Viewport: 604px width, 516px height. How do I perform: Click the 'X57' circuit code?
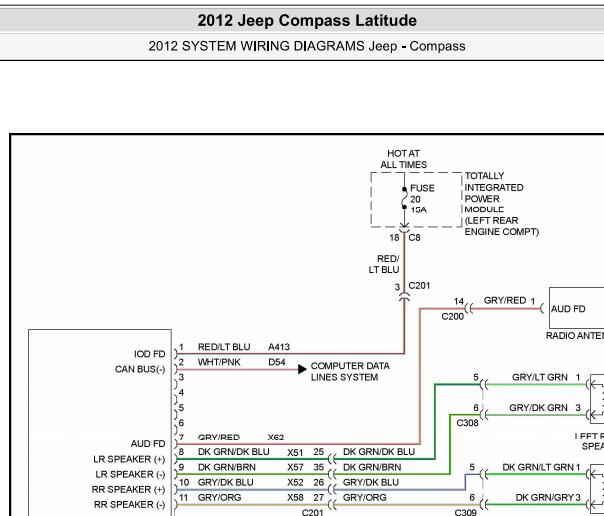[x=295, y=467]
